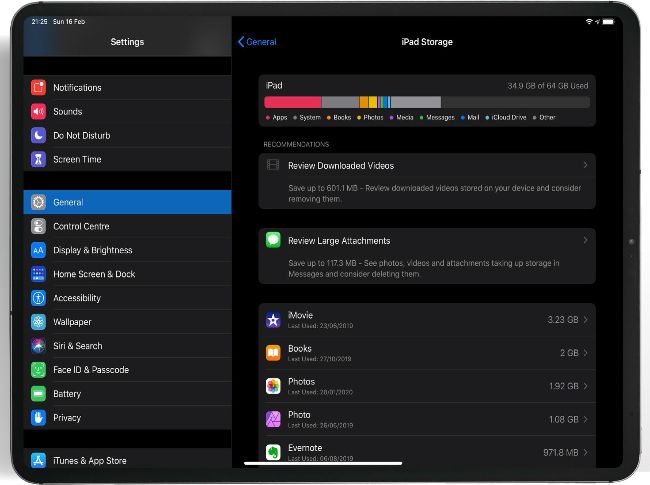Screen dimensions: 650x485
Task: Tap the Evernote elephant icon
Action: (273, 452)
